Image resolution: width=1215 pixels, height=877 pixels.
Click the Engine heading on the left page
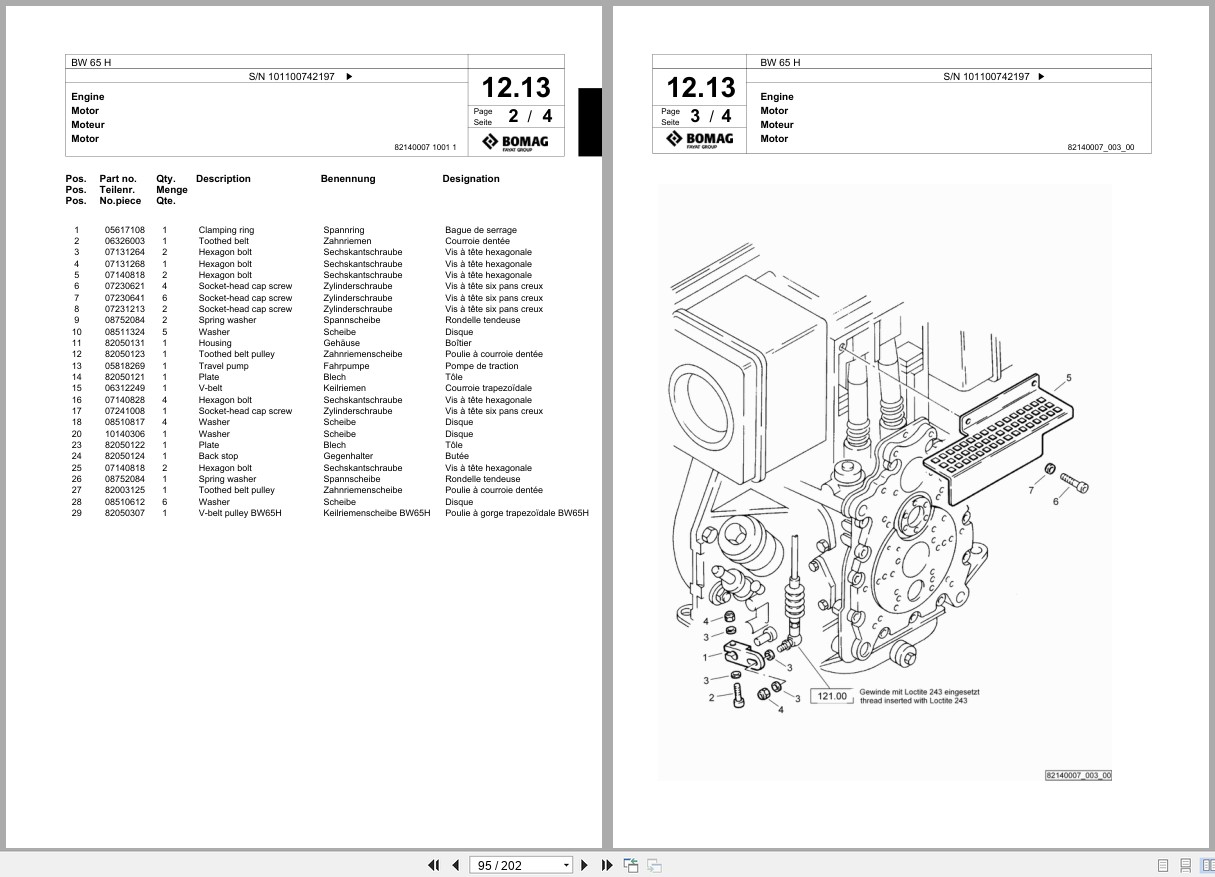[x=88, y=97]
